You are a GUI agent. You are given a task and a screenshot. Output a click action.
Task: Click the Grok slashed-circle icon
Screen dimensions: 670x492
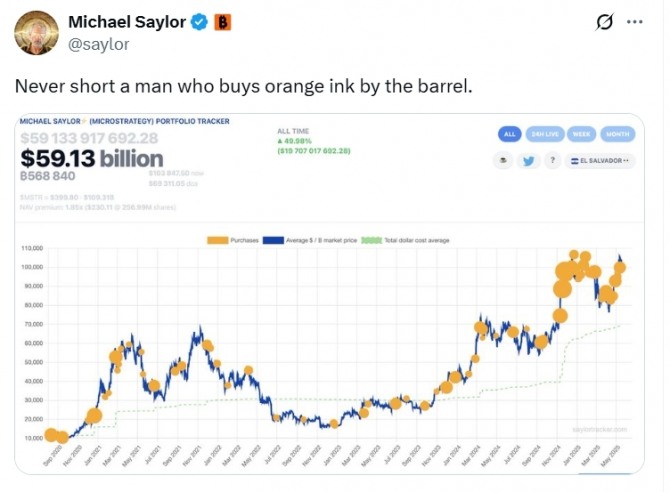coord(604,22)
